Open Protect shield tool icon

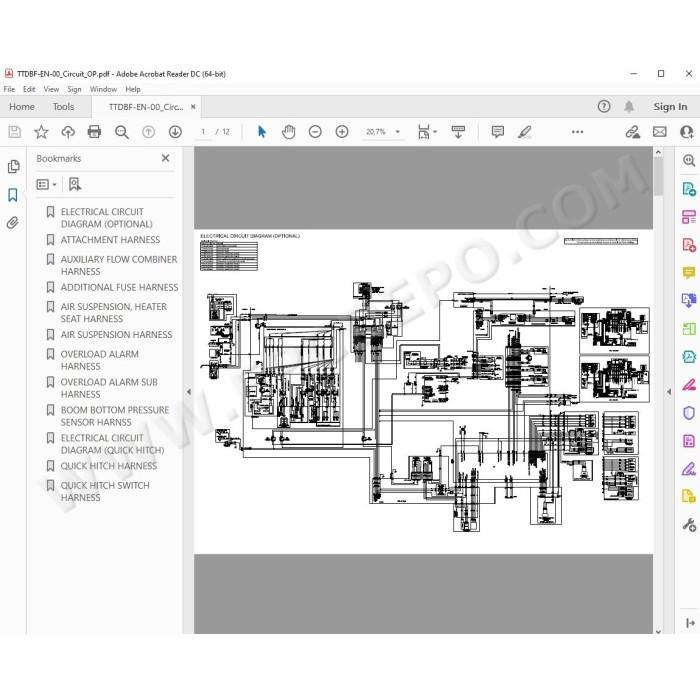pyautogui.click(x=688, y=413)
